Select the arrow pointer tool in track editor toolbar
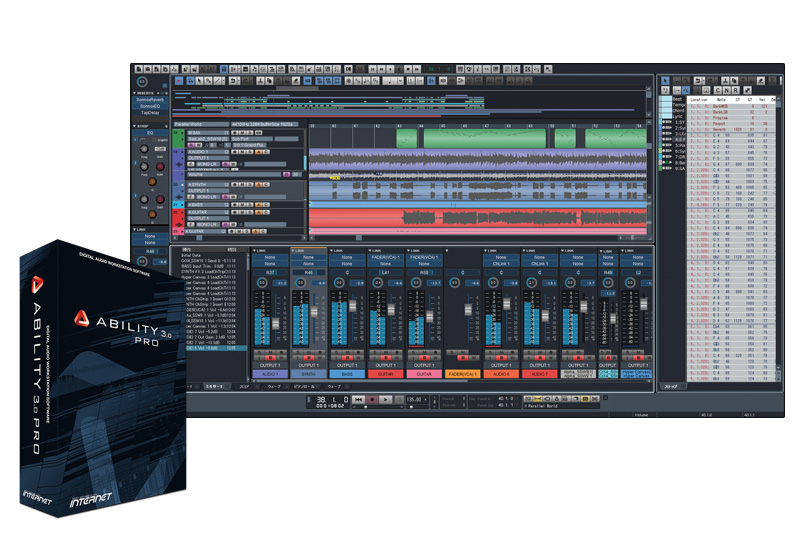 click(x=200, y=81)
